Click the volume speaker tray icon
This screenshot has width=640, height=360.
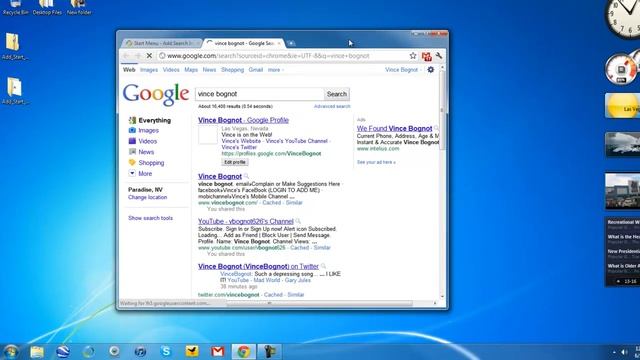[624, 352]
